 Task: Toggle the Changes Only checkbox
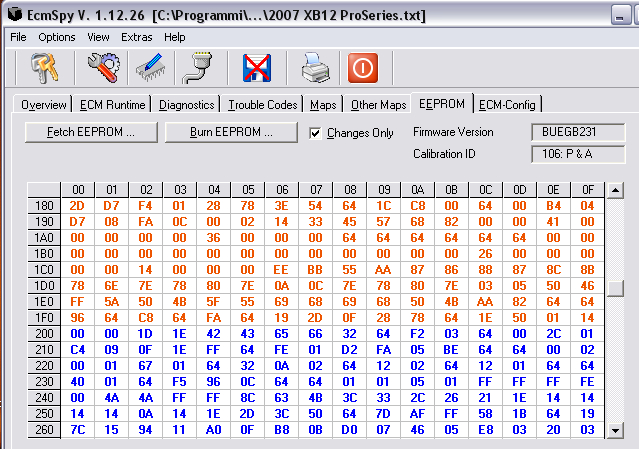point(316,133)
